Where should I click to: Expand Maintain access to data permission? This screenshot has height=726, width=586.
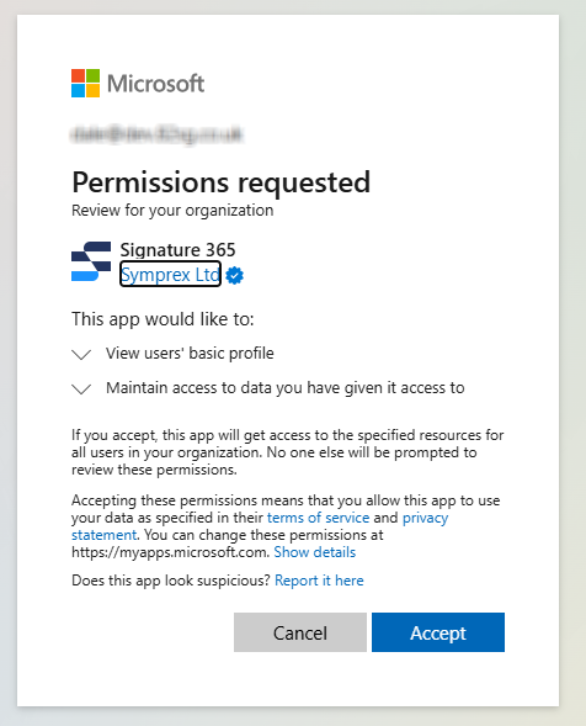81,389
